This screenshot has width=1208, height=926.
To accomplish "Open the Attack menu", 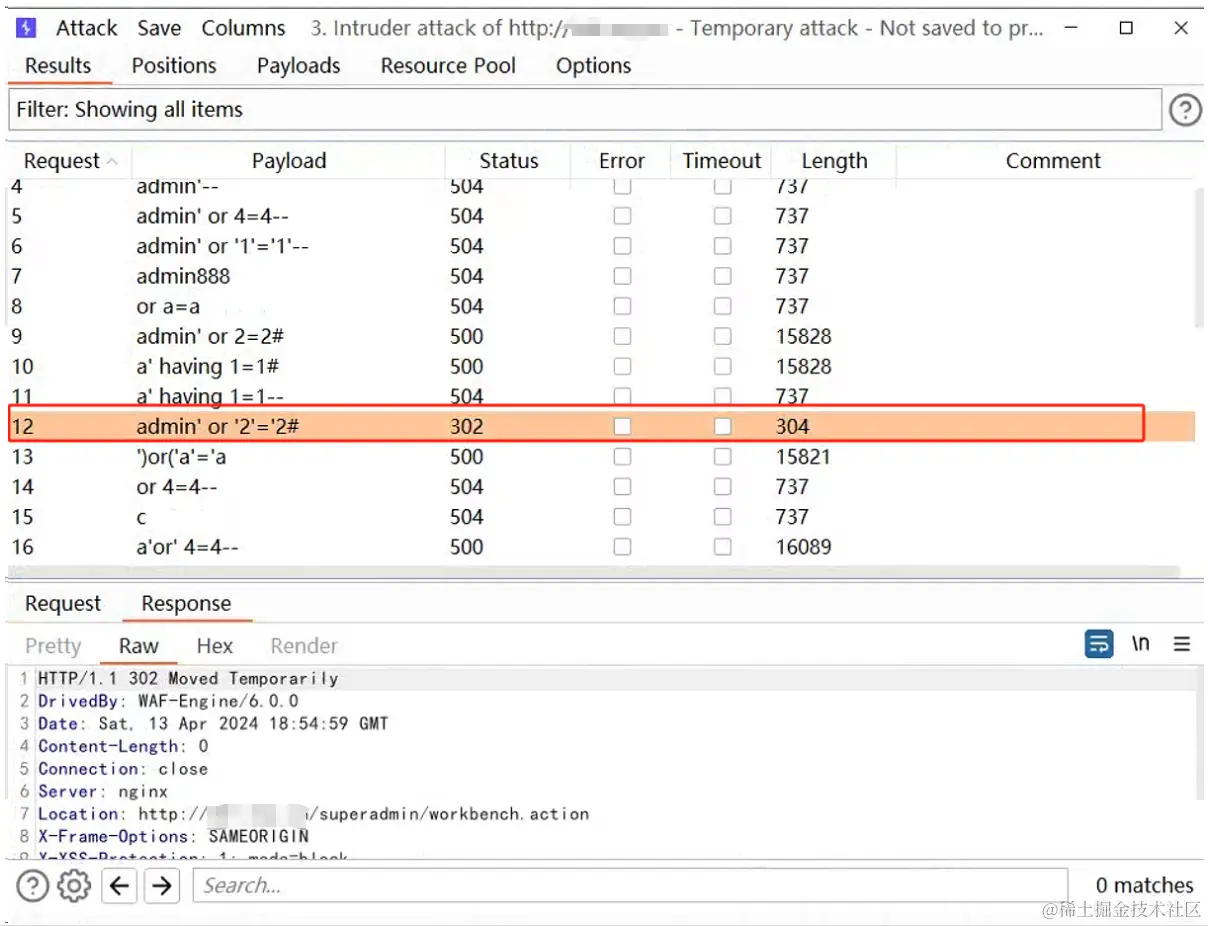I will tap(86, 28).
